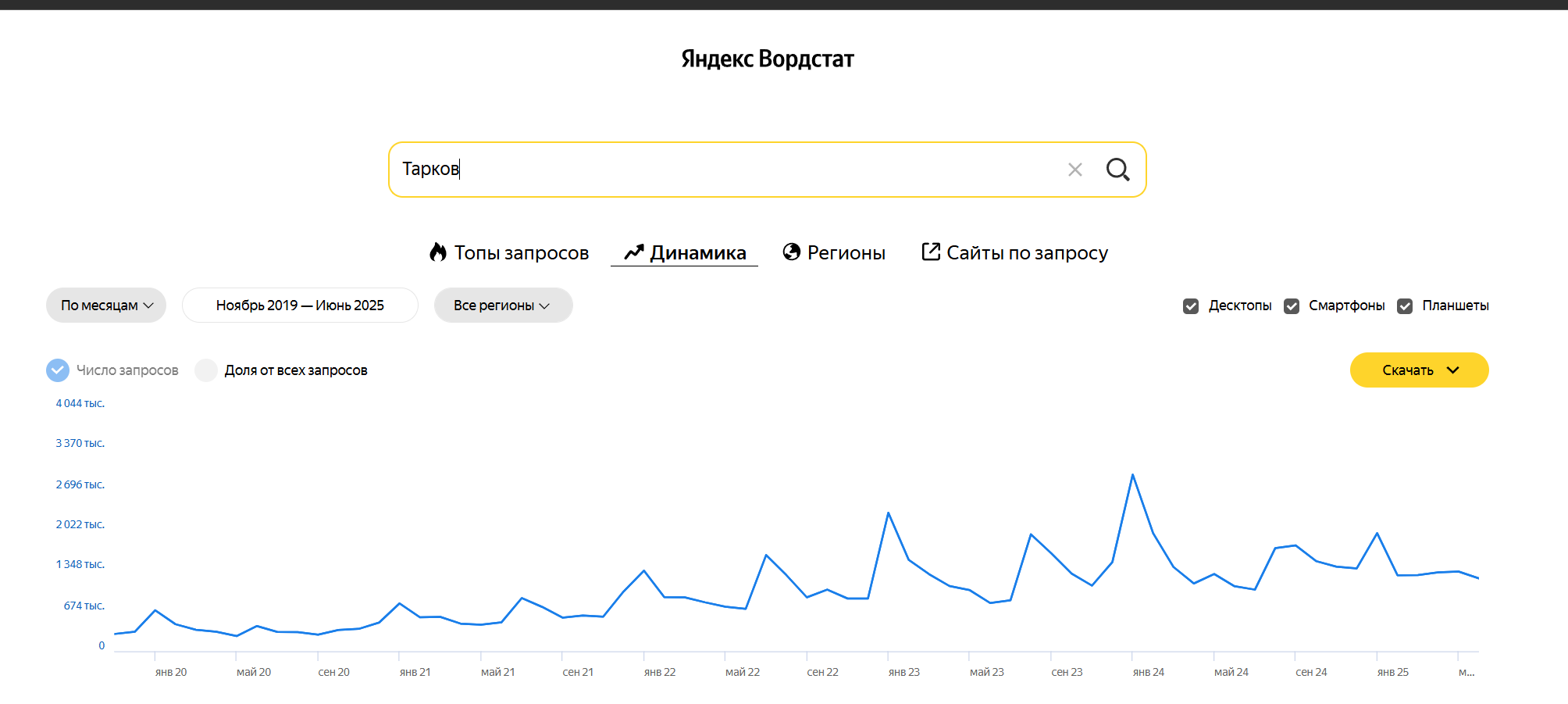Click the Яндекс Вордстат logo
The image size is (1568, 704).
[768, 59]
